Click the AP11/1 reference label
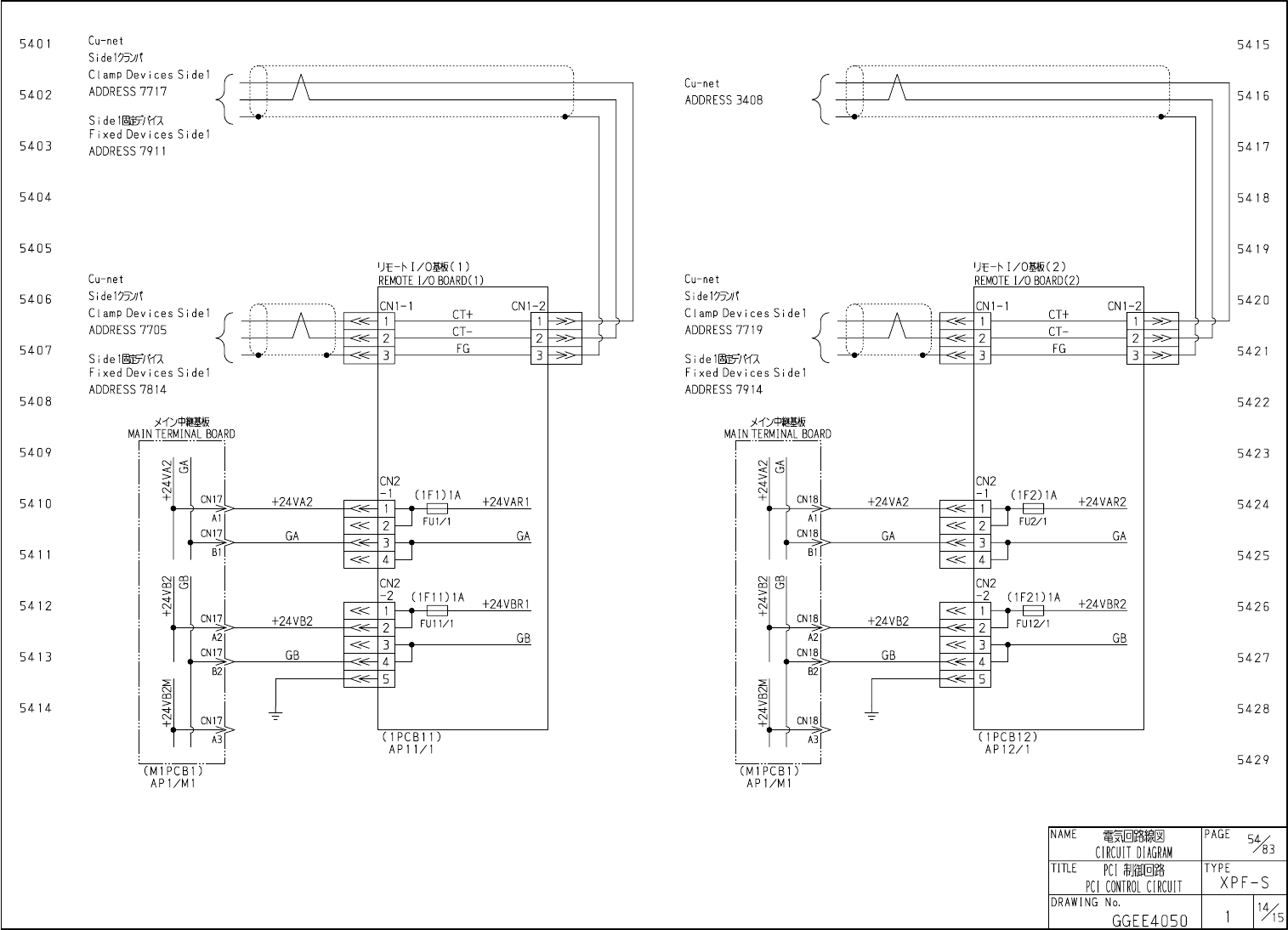Image resolution: width=1288 pixels, height=930 pixels. pos(411,750)
